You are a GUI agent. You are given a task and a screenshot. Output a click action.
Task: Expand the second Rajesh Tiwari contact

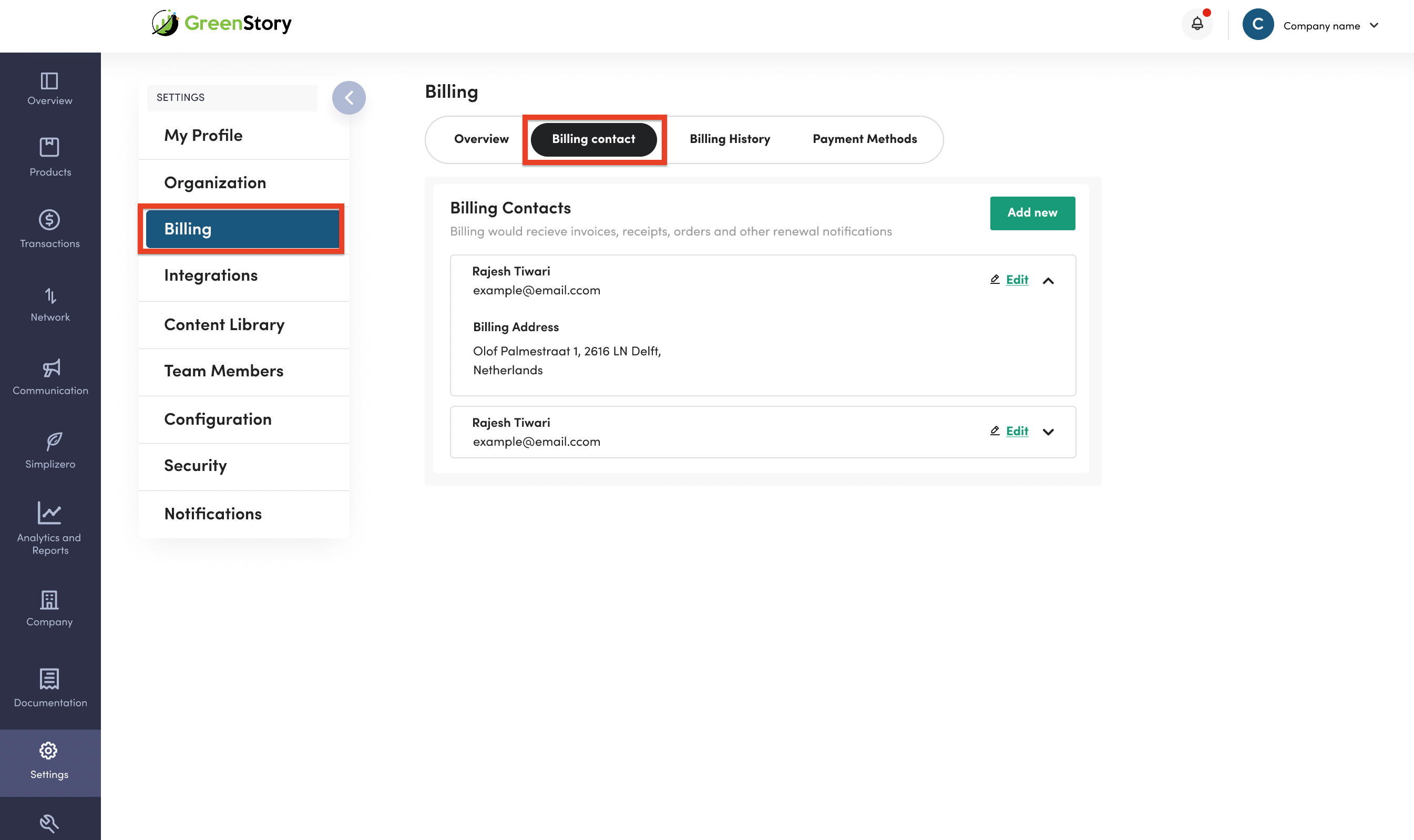[1048, 432]
